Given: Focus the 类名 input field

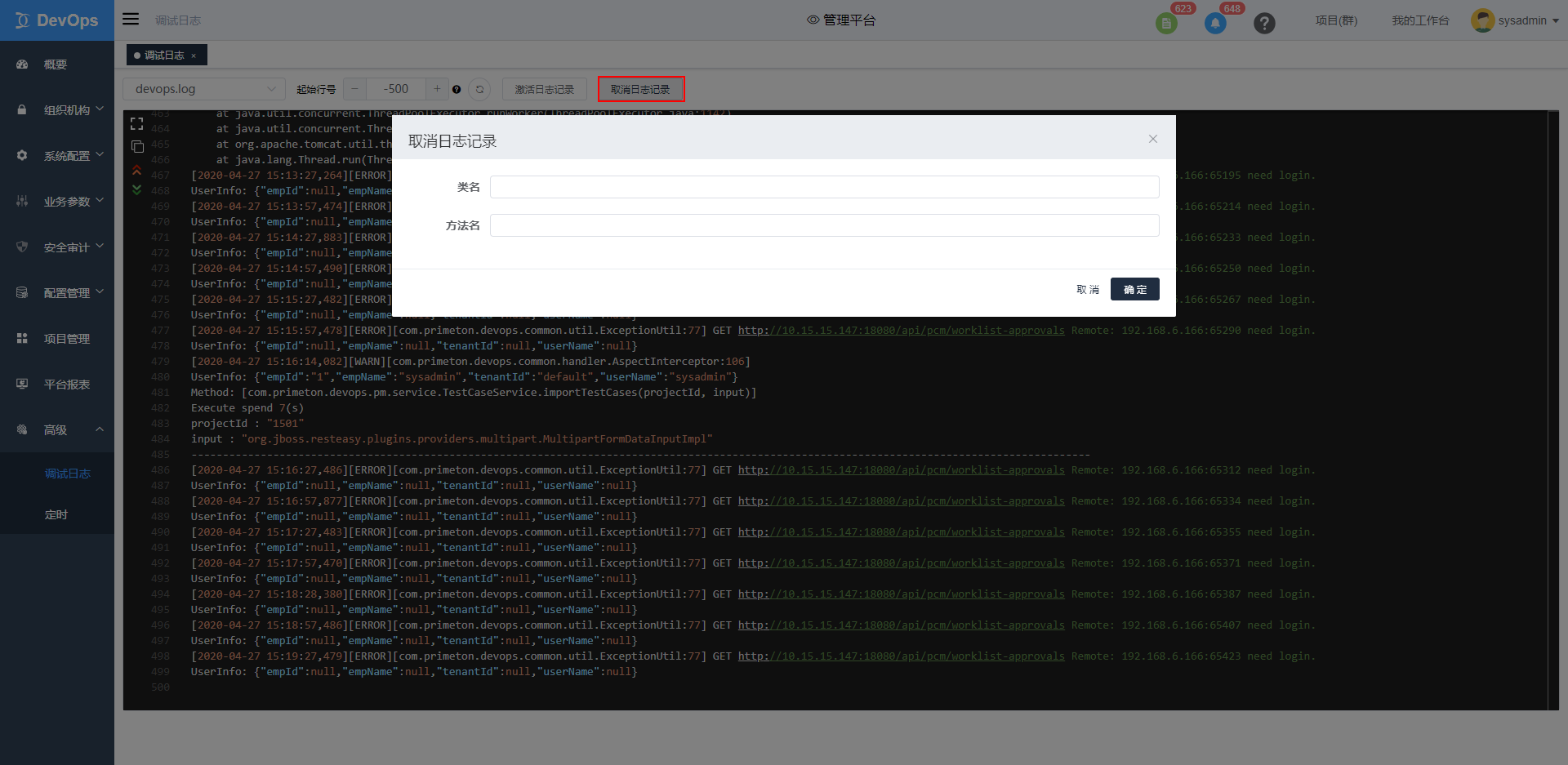Looking at the screenshot, I should pos(825,187).
